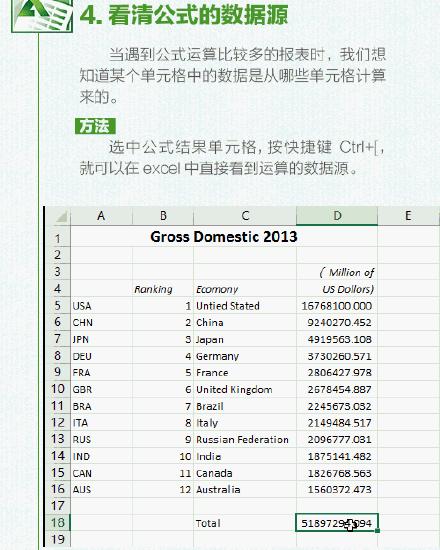The width and height of the screenshot is (440, 550).
Task: Click the 'Total' label cell
Action: (245, 523)
